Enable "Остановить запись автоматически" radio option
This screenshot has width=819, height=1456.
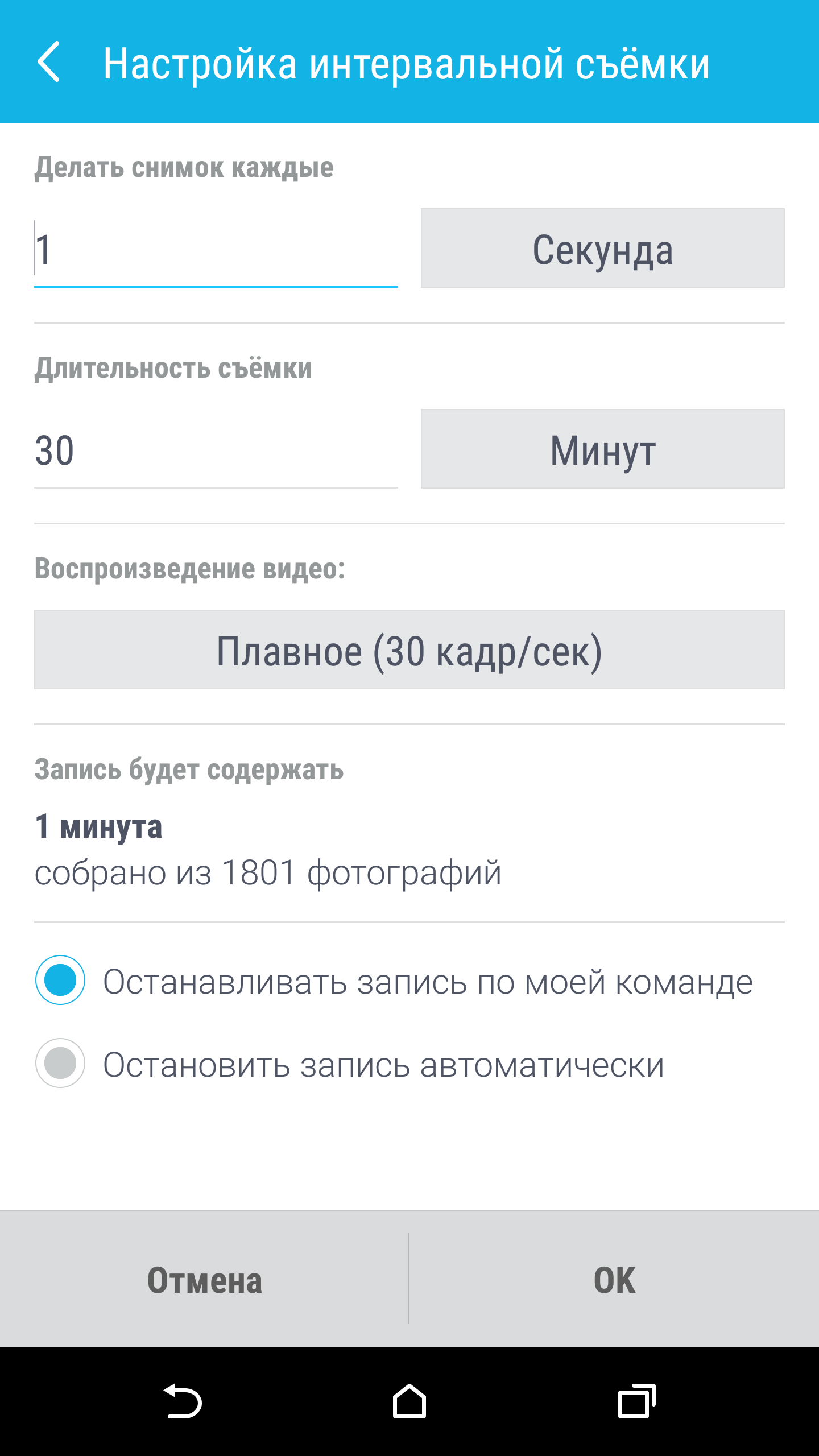coord(60,1063)
